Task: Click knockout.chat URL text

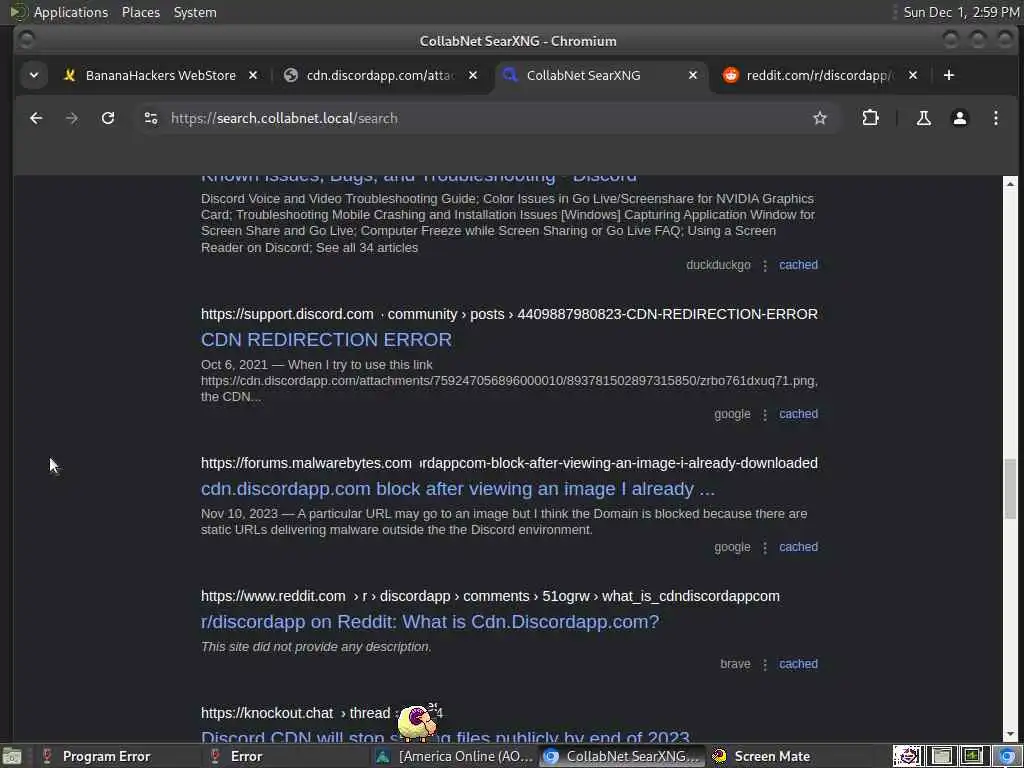Action: [x=266, y=713]
